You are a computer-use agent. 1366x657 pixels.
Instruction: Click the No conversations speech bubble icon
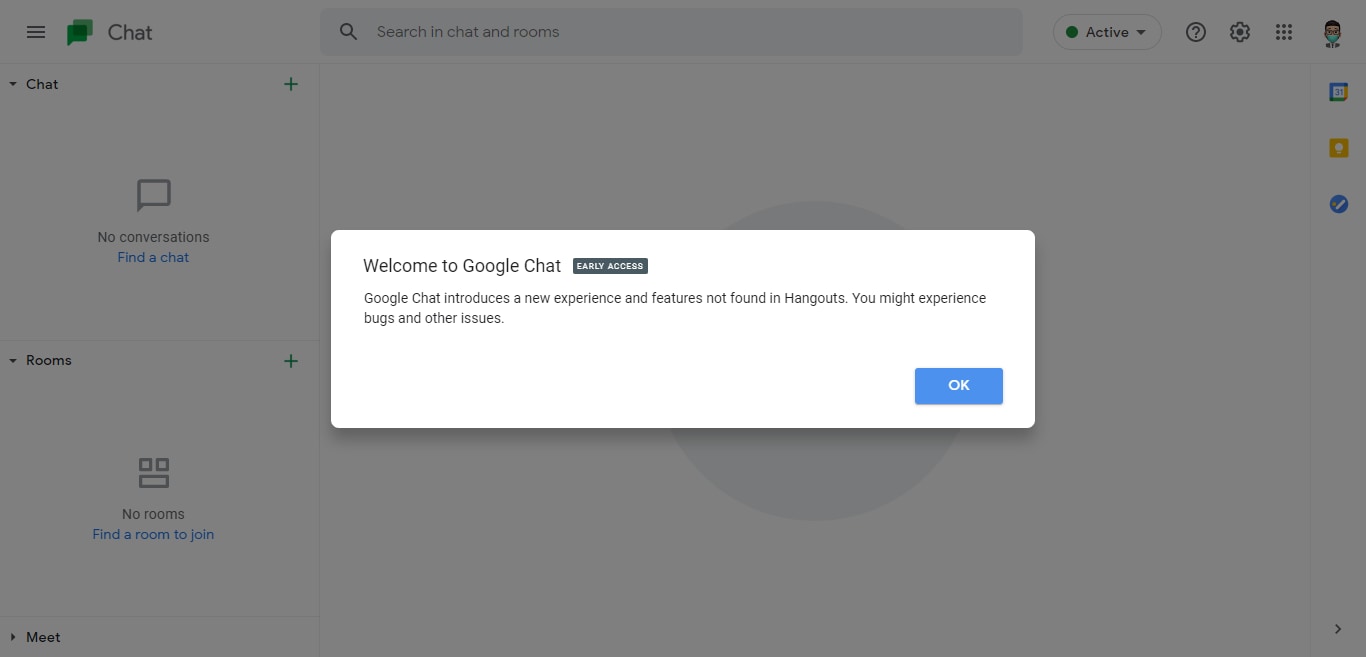(154, 196)
